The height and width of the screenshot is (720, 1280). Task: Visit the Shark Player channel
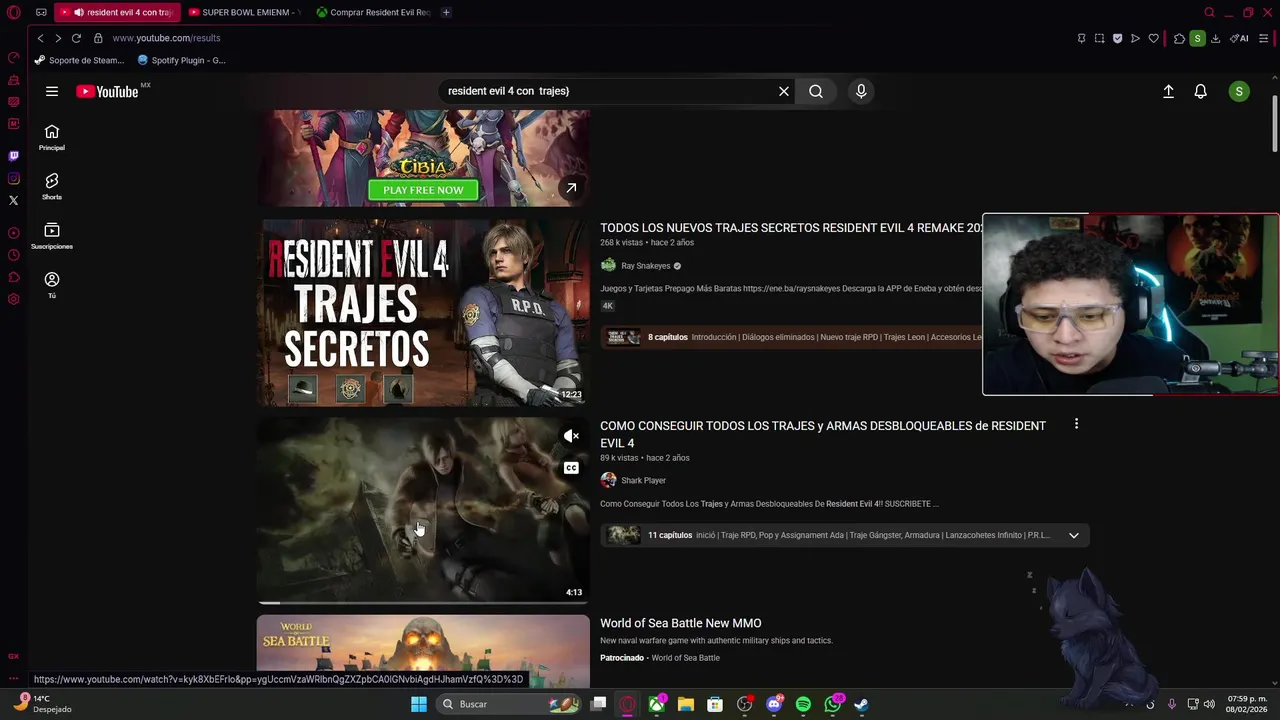pos(643,480)
